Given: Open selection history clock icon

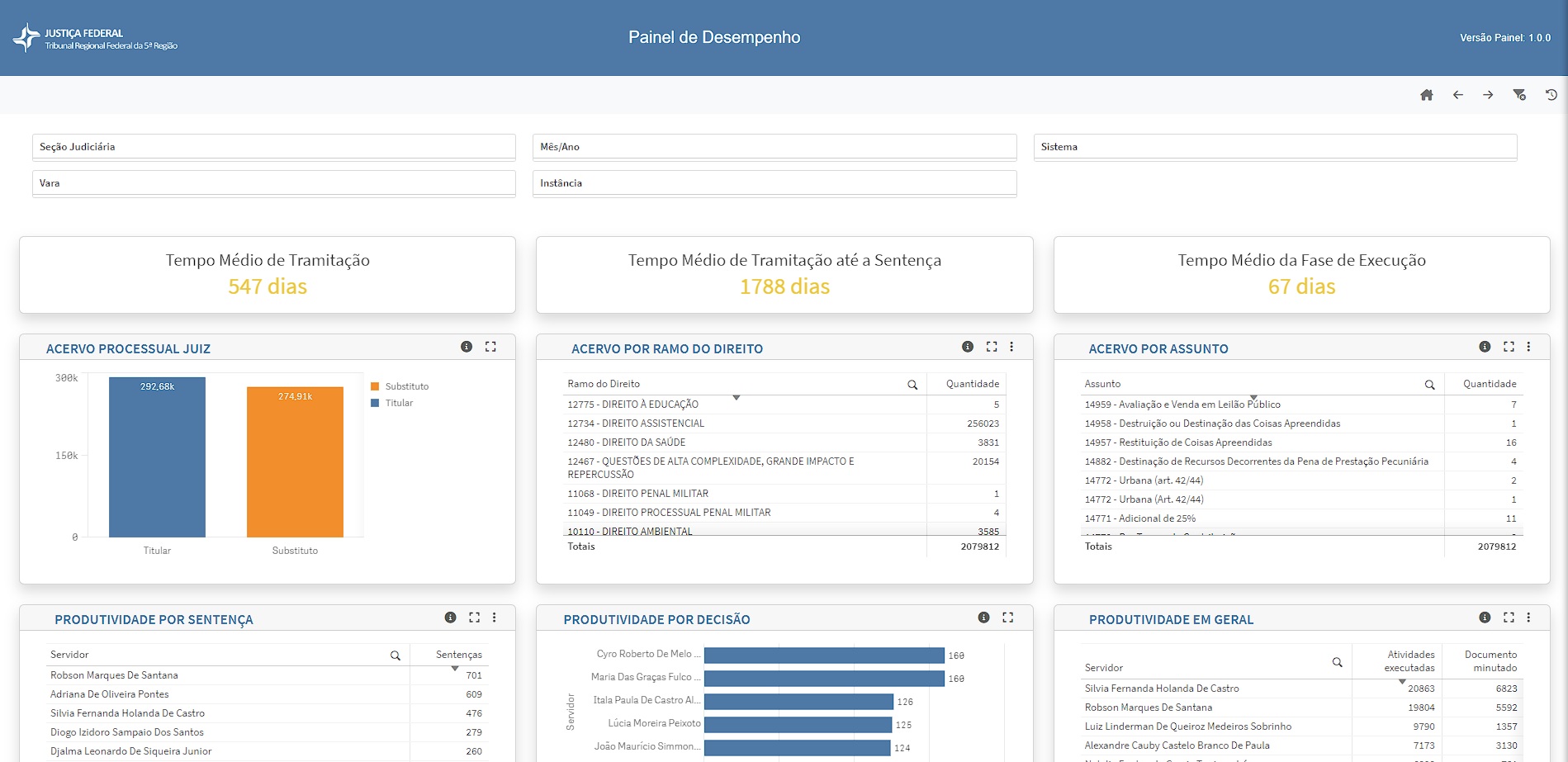Looking at the screenshot, I should (x=1551, y=95).
